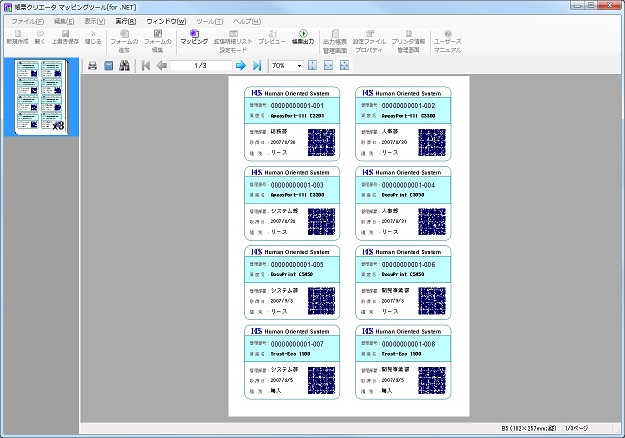
Task: Click label number 0000000001-003
Action: 297,185
